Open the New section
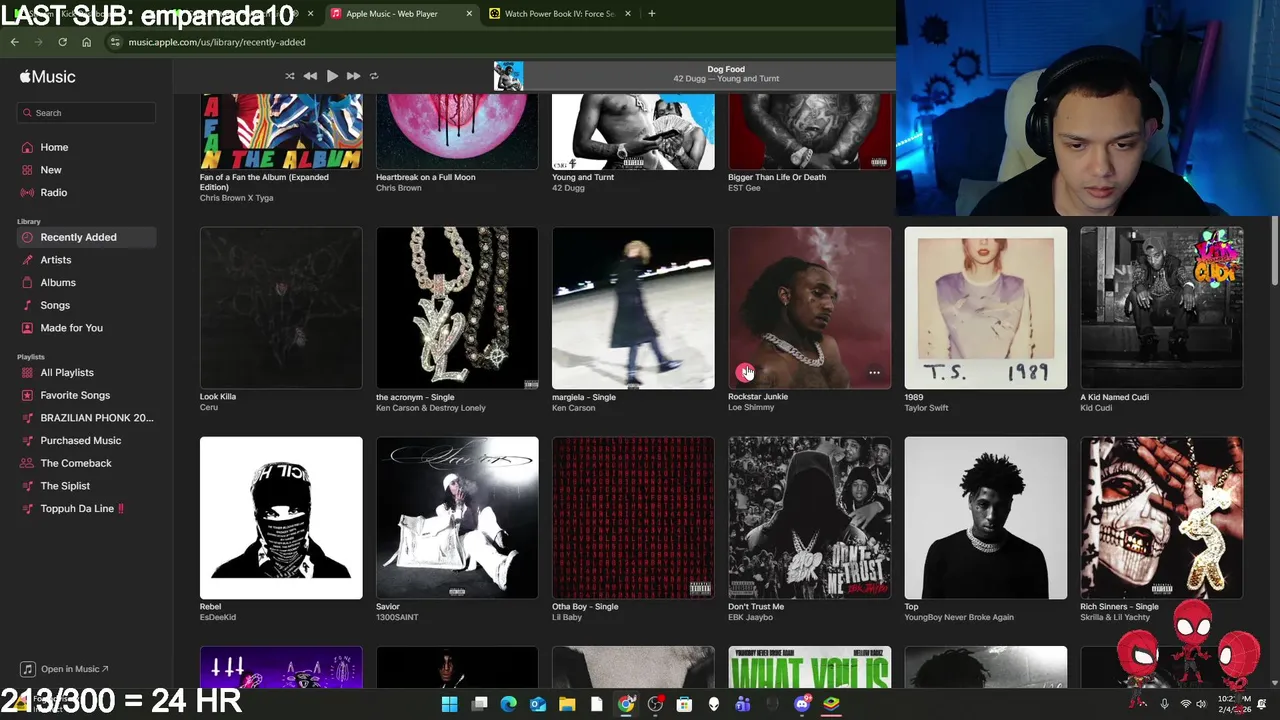Viewport: 1280px width, 720px height. pyautogui.click(x=51, y=170)
